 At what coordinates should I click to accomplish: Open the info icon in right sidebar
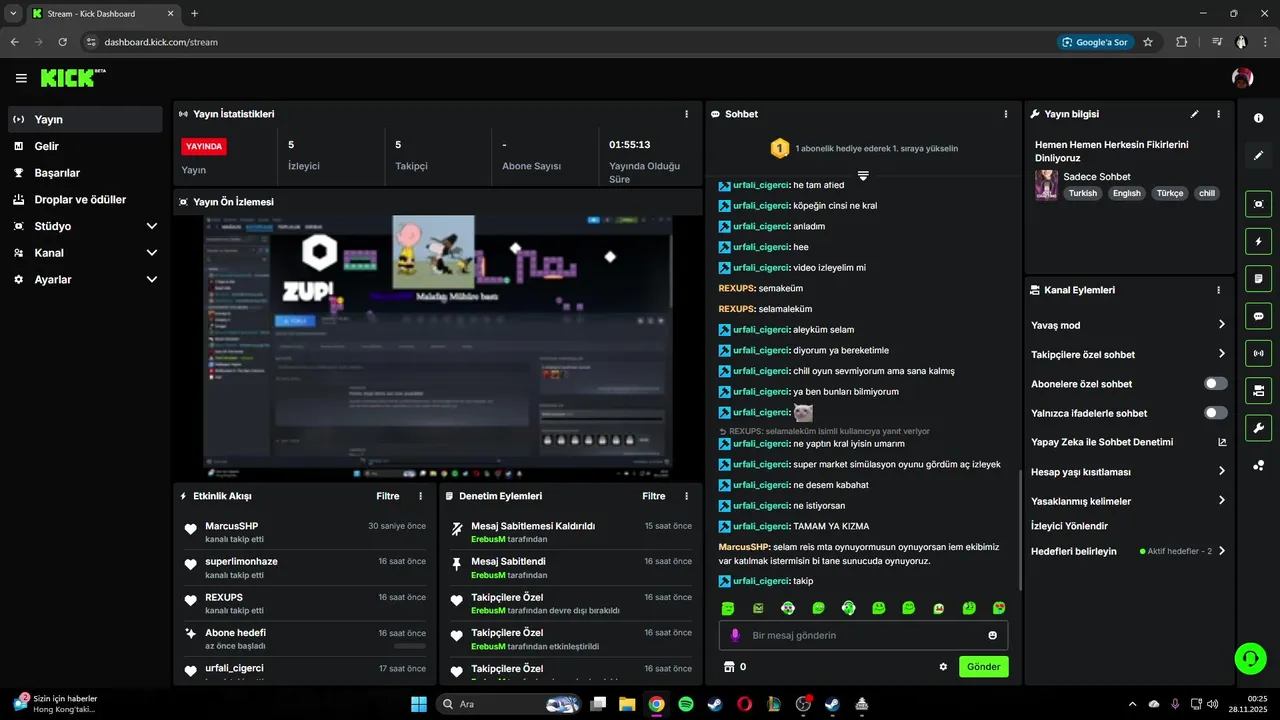click(1259, 118)
